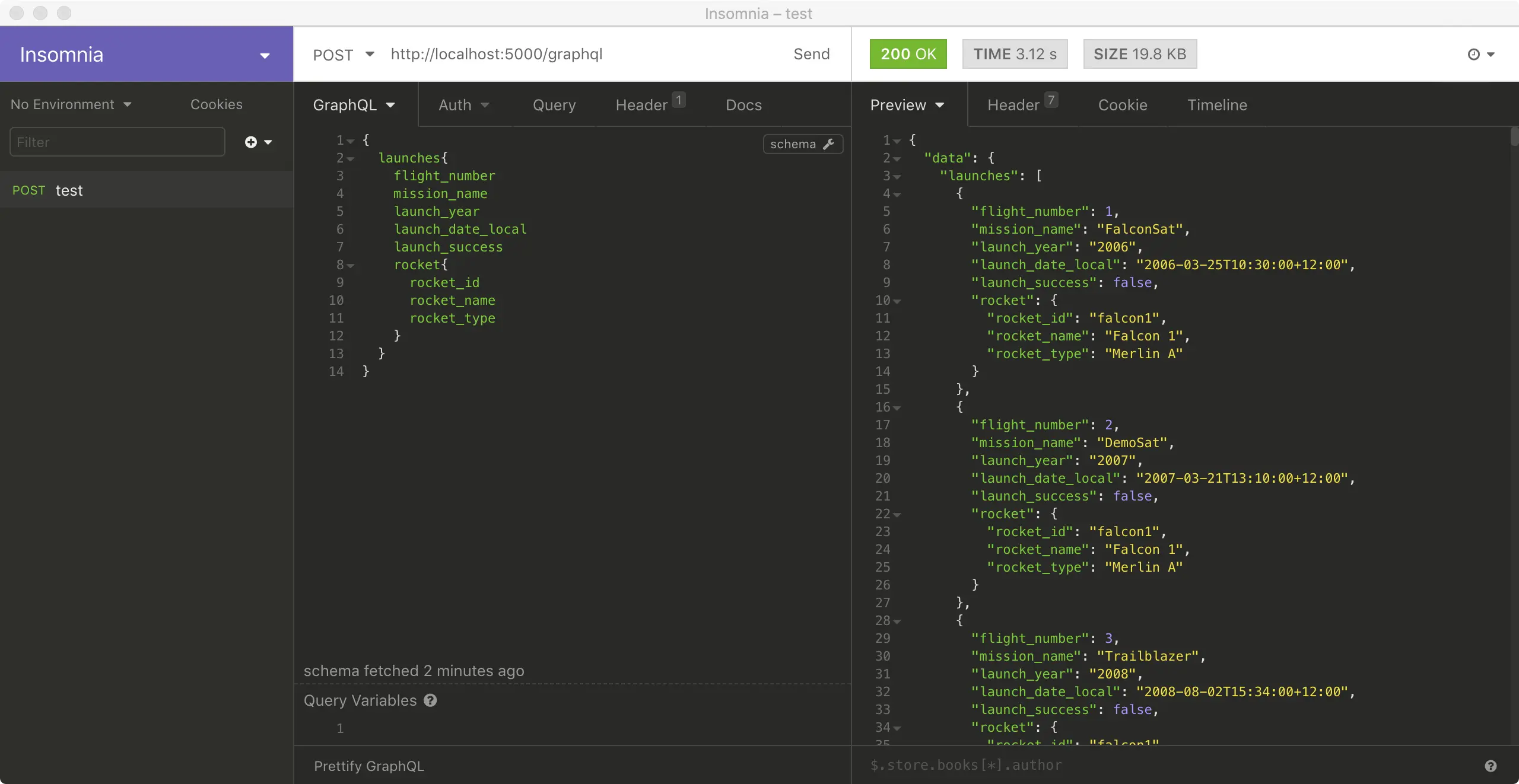
Task: Switch to the Docs tab
Action: click(743, 105)
